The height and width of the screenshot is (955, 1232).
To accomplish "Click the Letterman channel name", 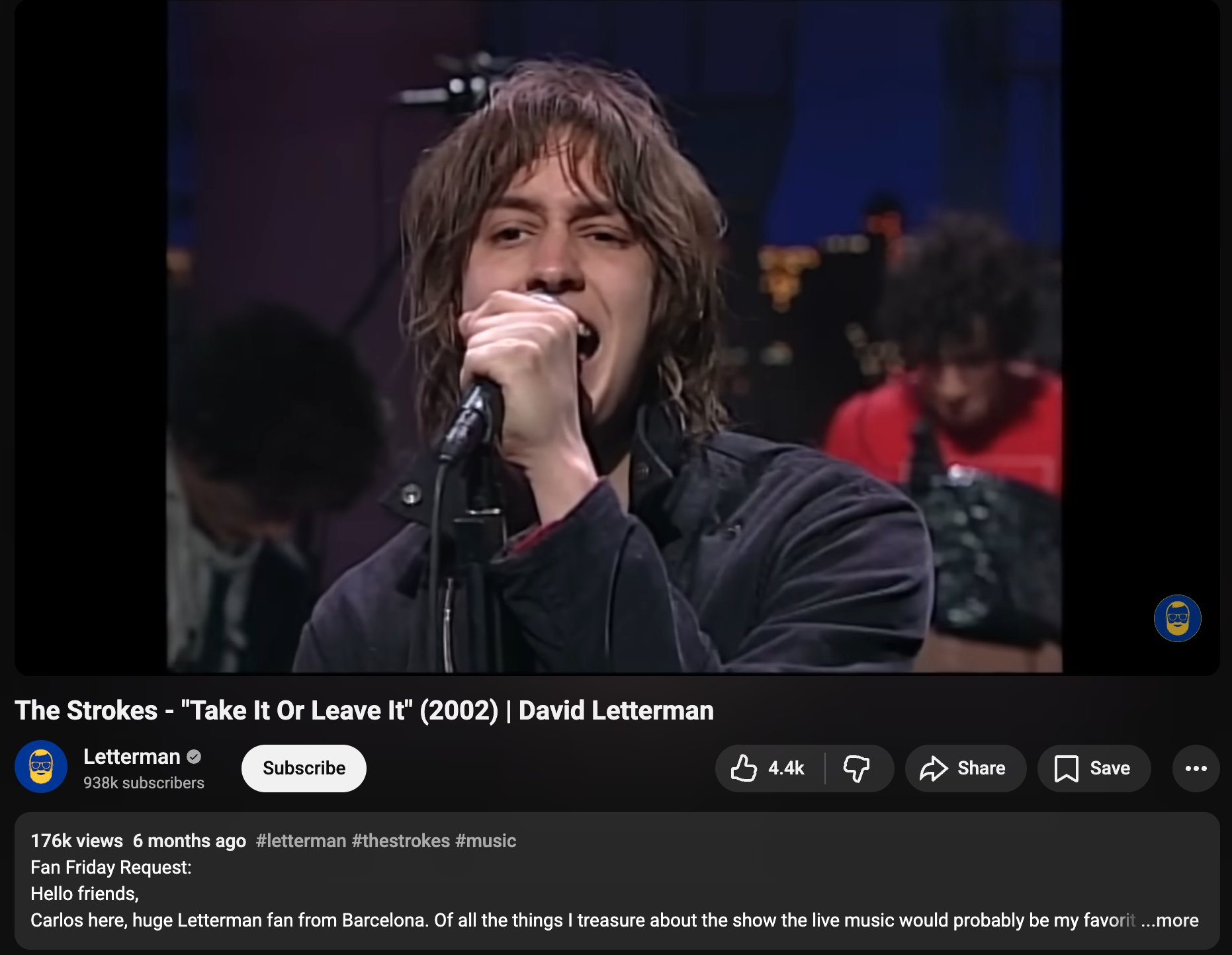I will click(x=132, y=757).
